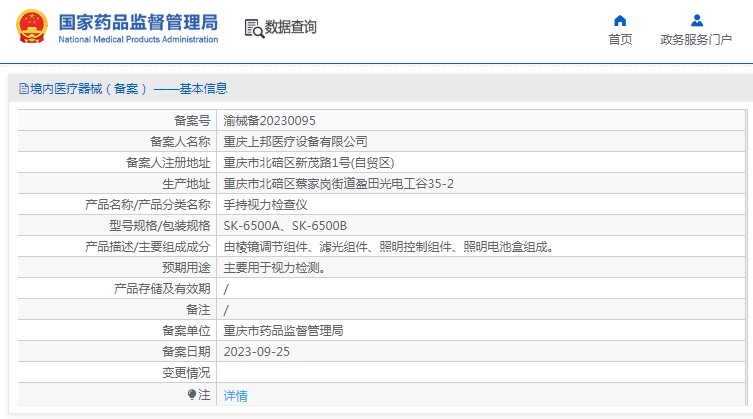The height and width of the screenshot is (419, 753).
Task: Click the 备案人注册地址 label
Action: (168, 162)
